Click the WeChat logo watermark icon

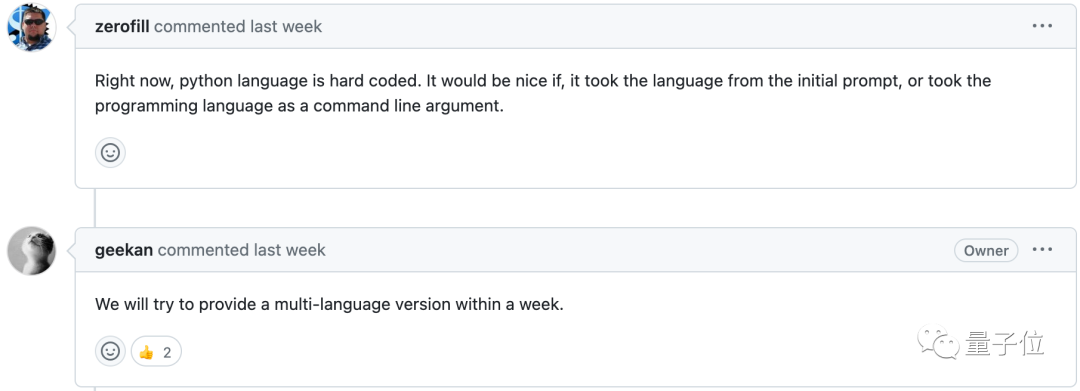pyautogui.click(x=937, y=343)
